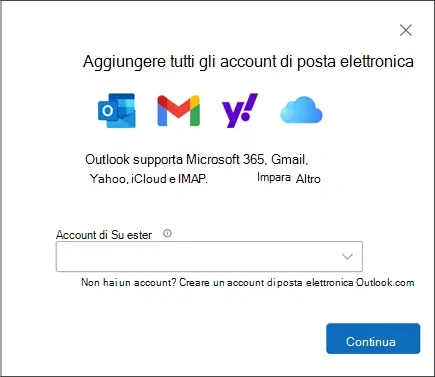Viewport: 435px width, 377px height.
Task: Focus the email account input field
Action: click(x=209, y=256)
